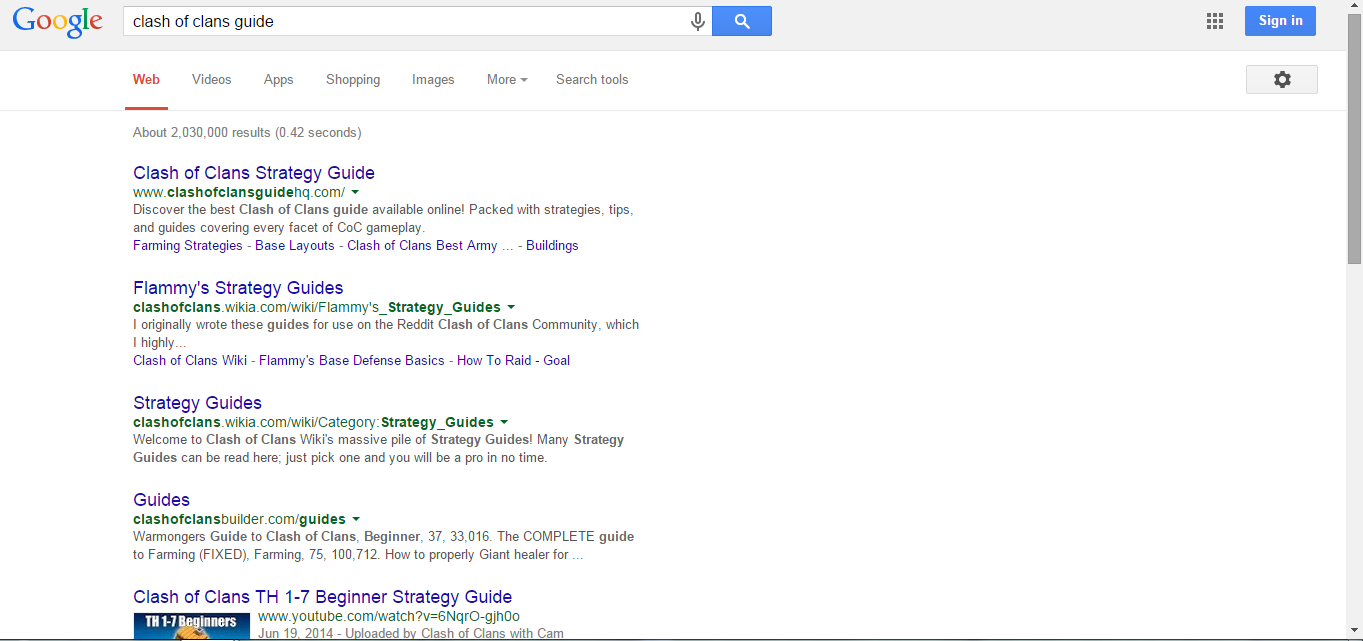Open the Guides result title
Viewport: 1363px width, 641px height.
click(x=161, y=500)
